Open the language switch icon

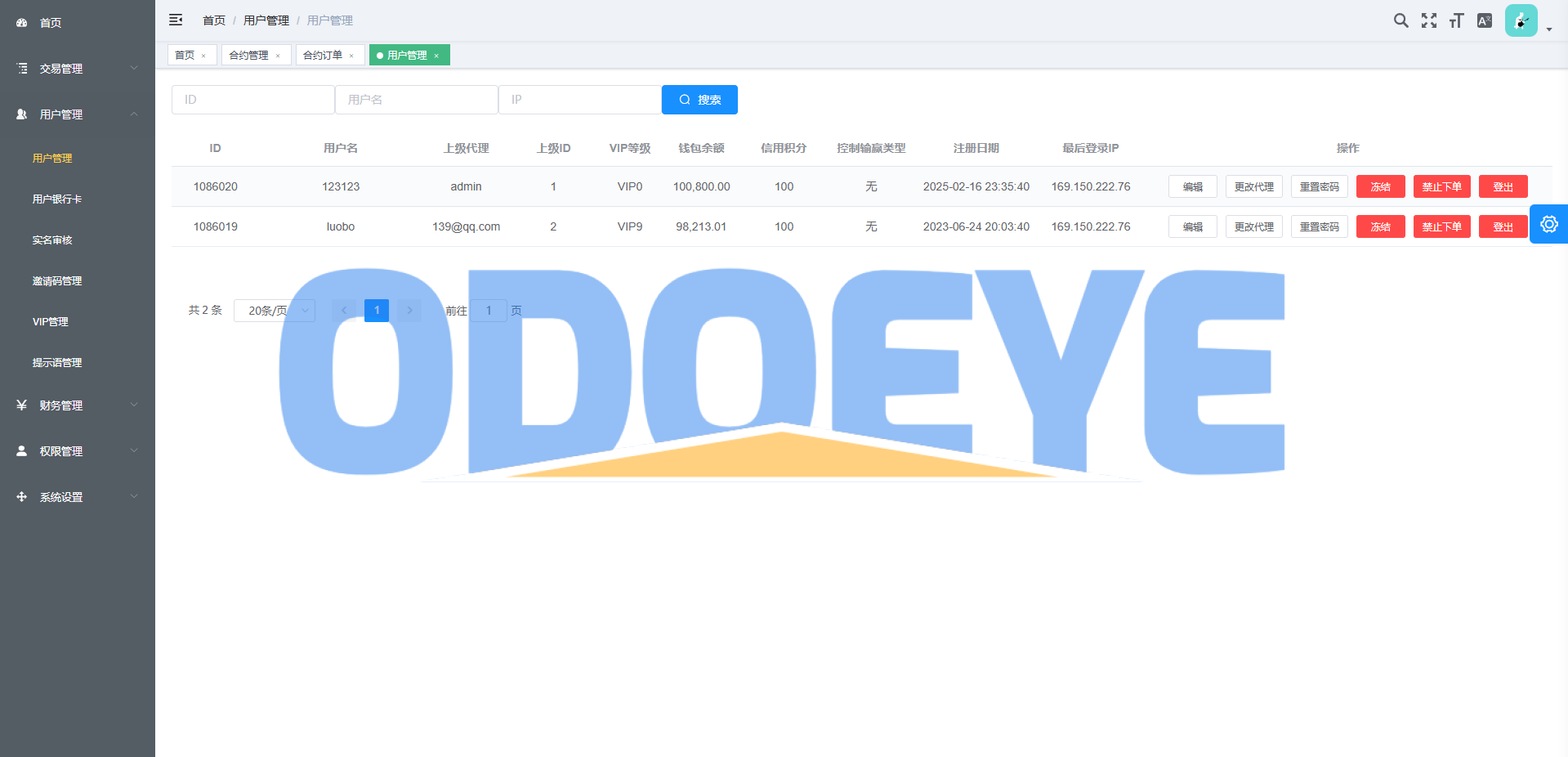click(1485, 20)
